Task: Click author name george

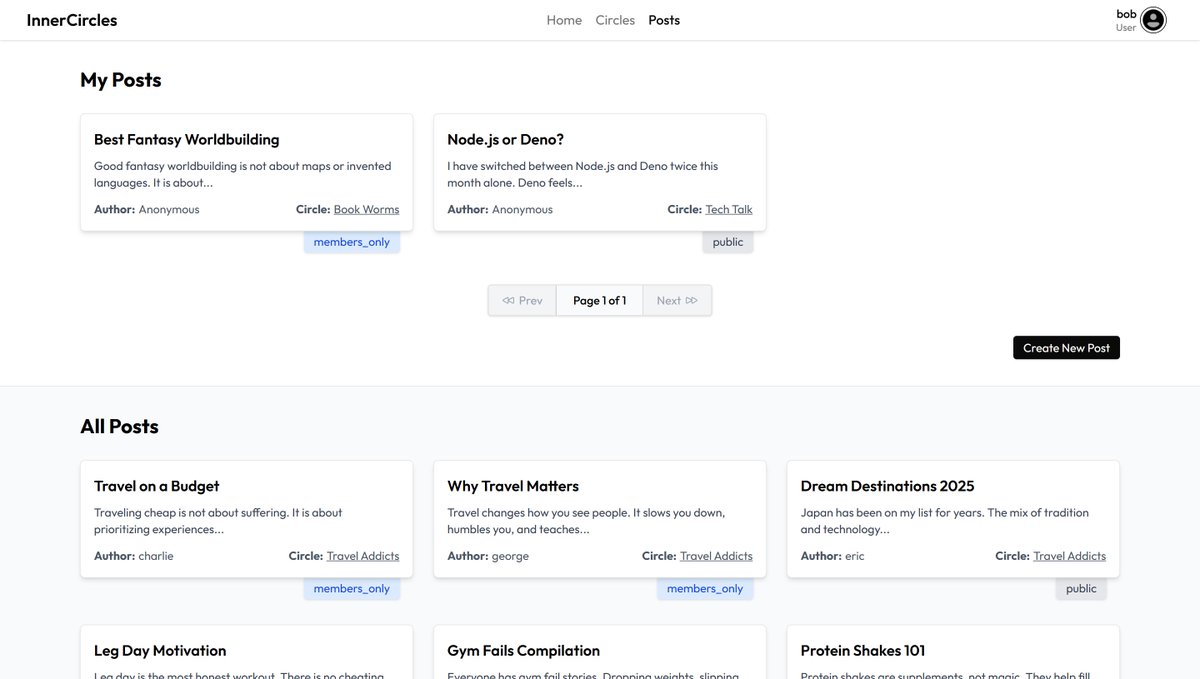Action: [x=510, y=556]
